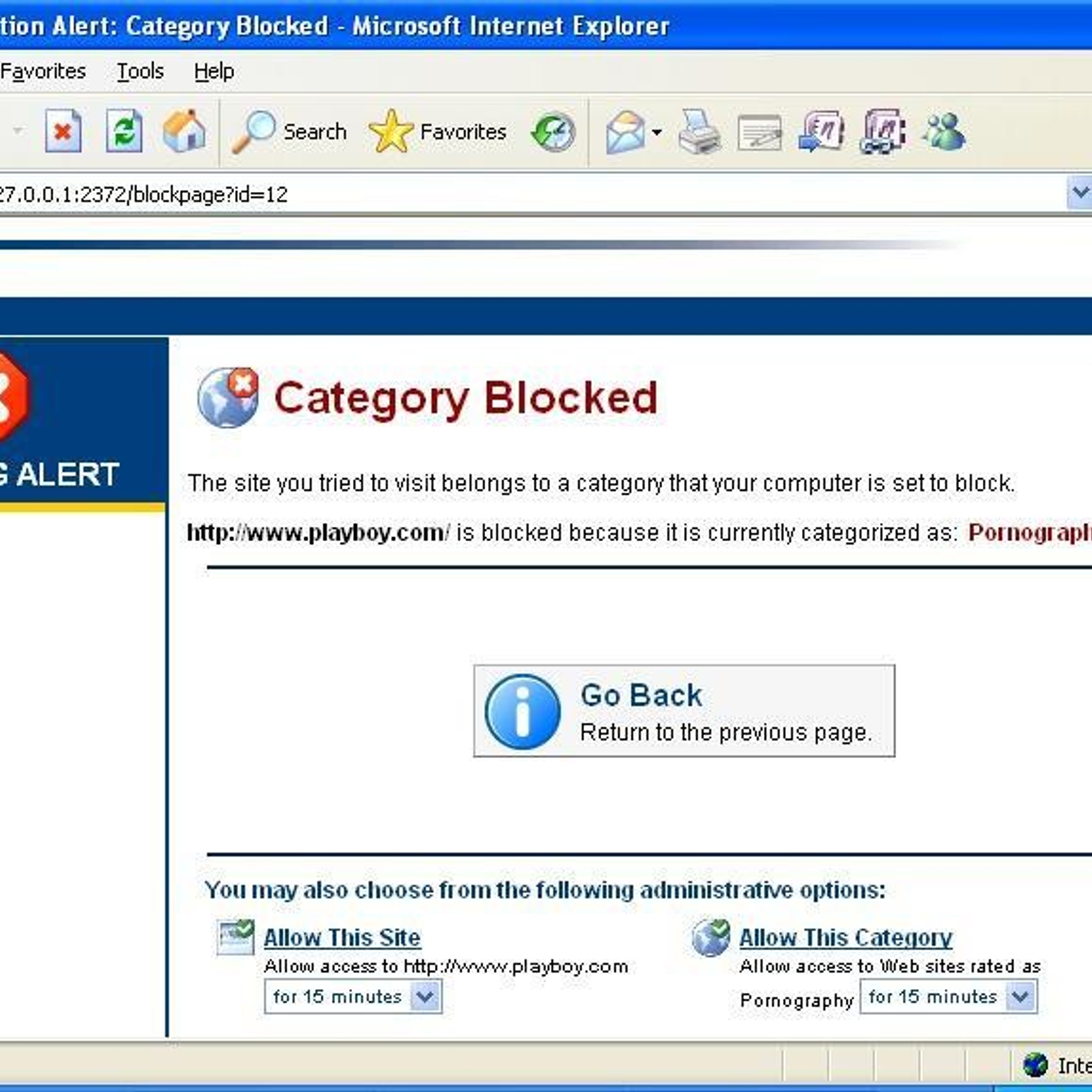Screen dimensions: 1092x1092
Task: Open the Favorites menu
Action: 42,71
